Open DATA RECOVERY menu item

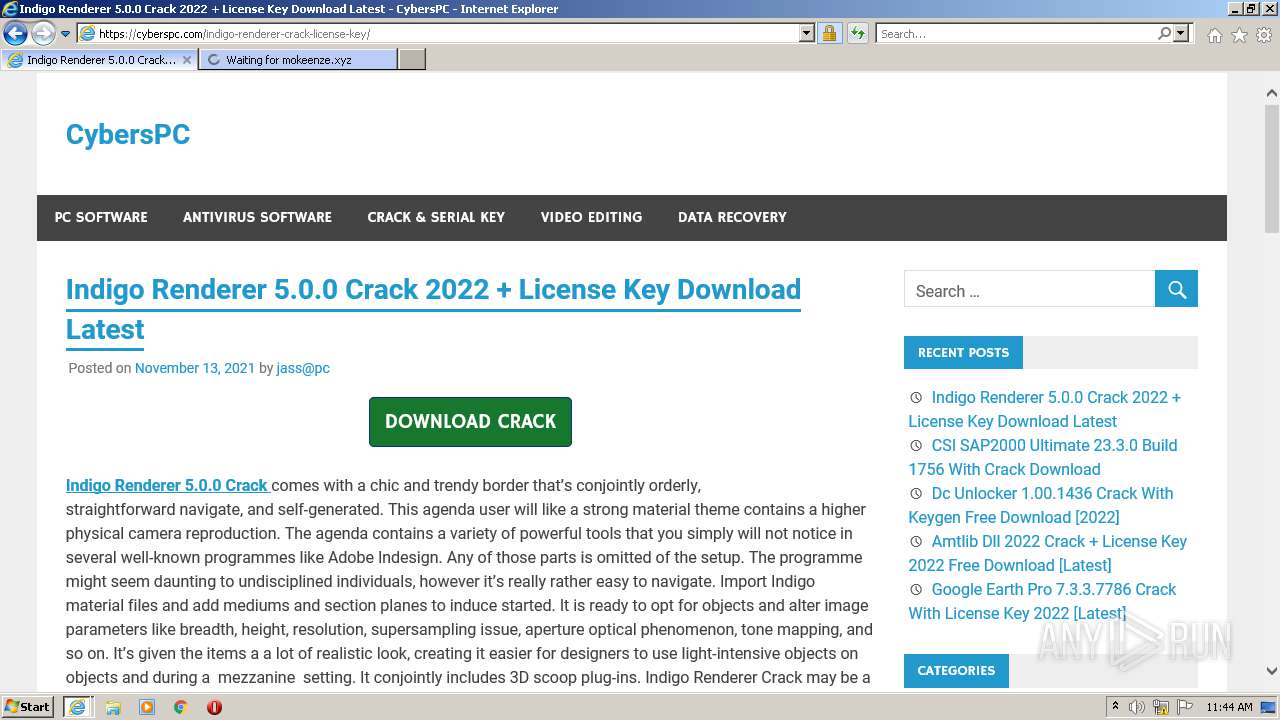tap(732, 217)
